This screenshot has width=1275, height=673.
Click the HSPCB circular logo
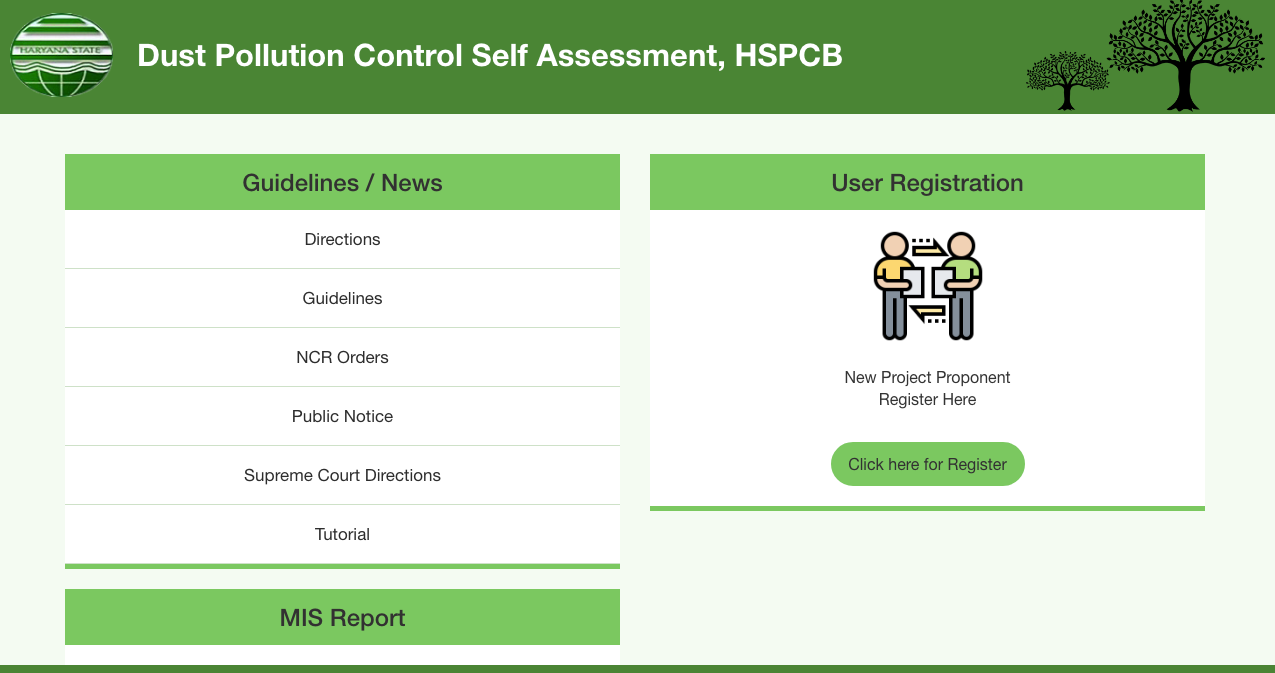[61, 55]
